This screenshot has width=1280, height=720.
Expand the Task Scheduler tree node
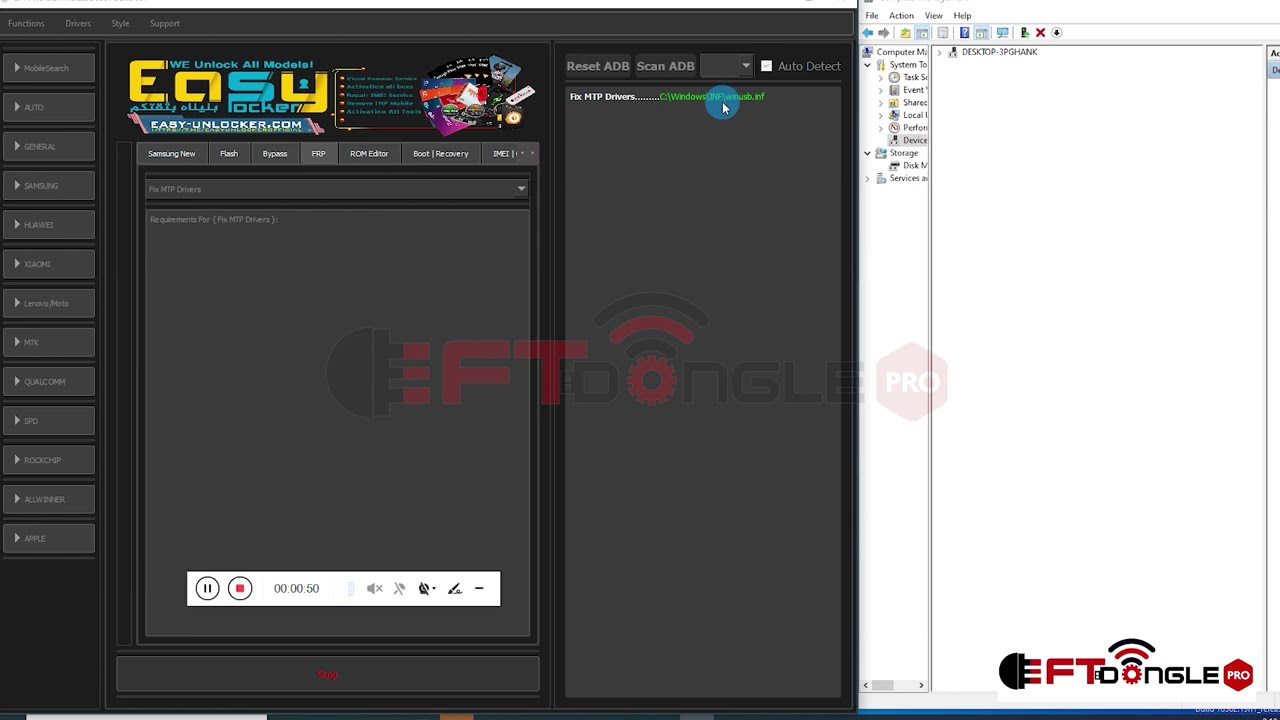pos(881,77)
